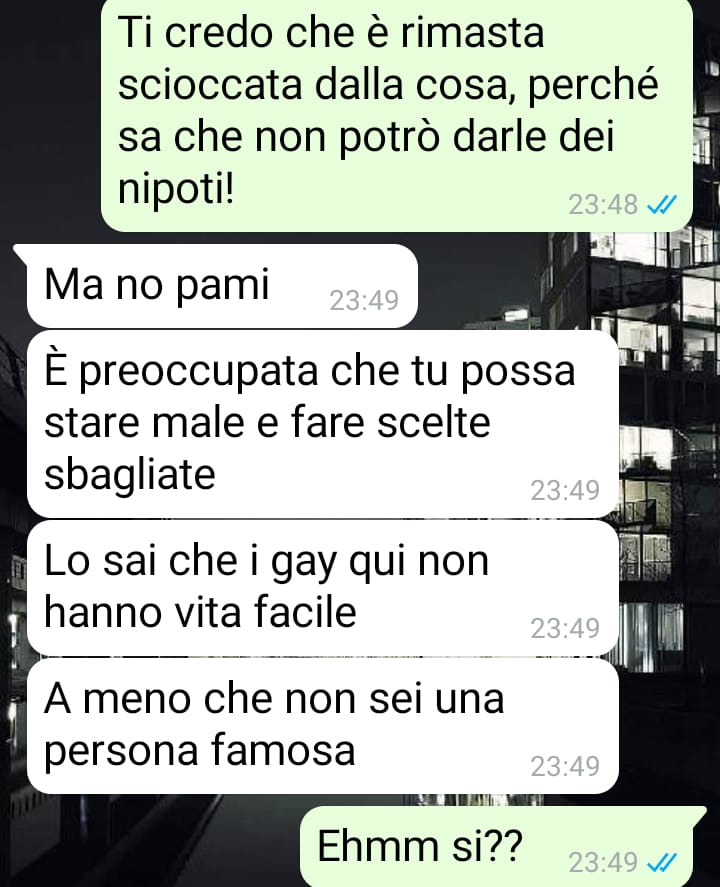Tap the 'Ti credo che è rimasta' outgoing message
The height and width of the screenshot is (887, 720).
click(396, 114)
